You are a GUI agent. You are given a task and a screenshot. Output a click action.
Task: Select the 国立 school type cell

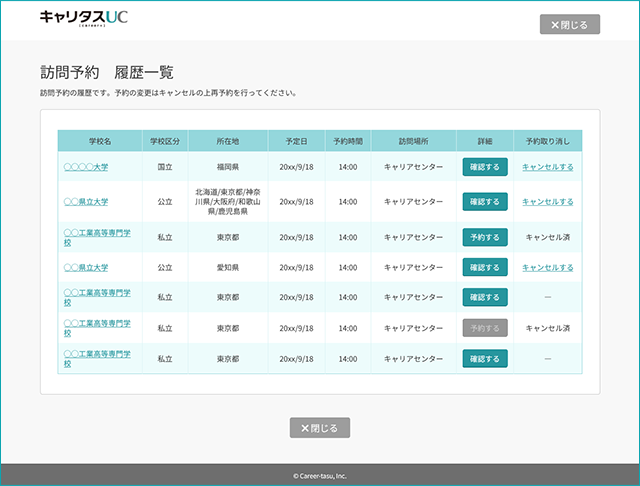click(165, 167)
